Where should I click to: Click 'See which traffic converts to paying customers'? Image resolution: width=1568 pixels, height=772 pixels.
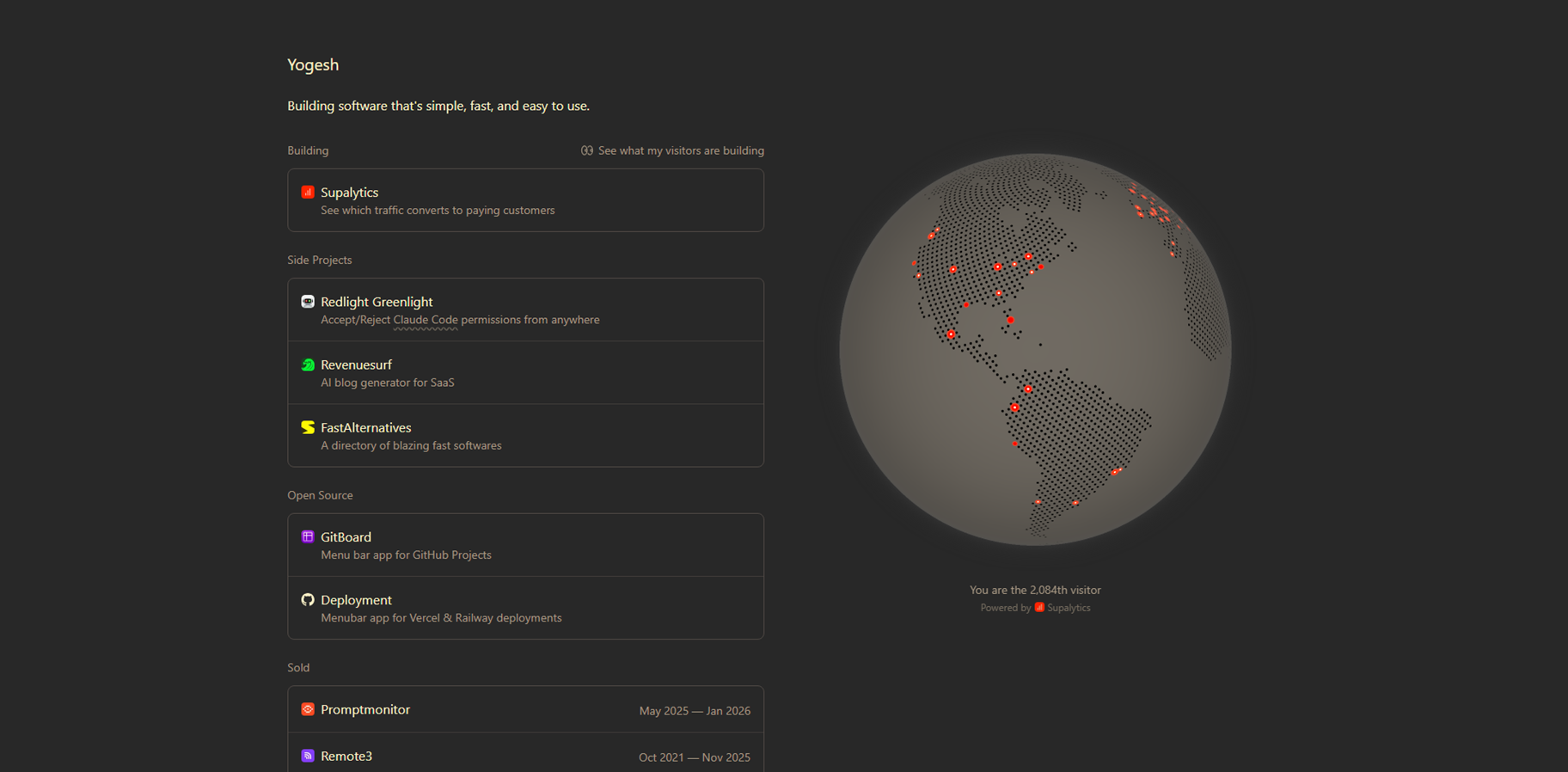[438, 210]
